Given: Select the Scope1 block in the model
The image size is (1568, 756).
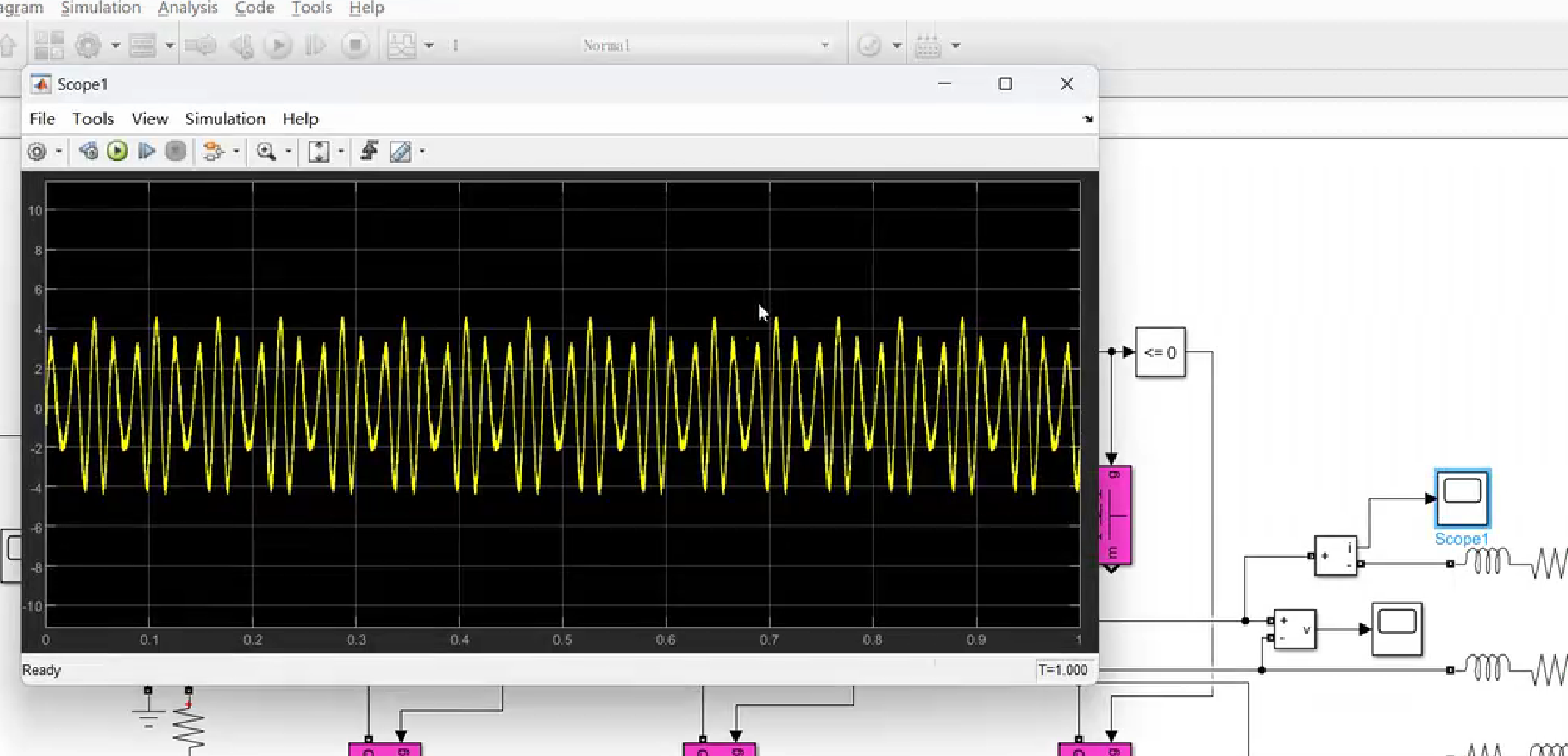Looking at the screenshot, I should [1462, 498].
